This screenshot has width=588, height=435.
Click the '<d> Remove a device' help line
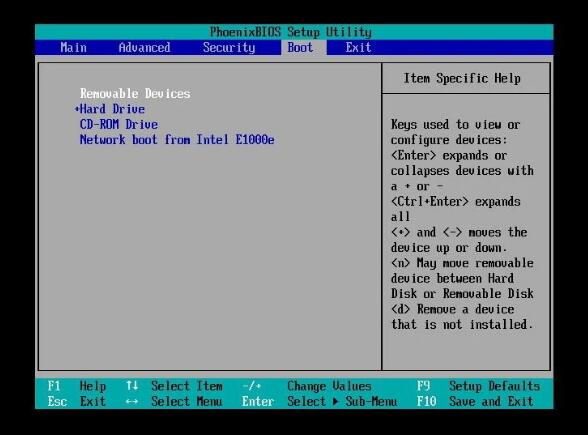[452, 309]
